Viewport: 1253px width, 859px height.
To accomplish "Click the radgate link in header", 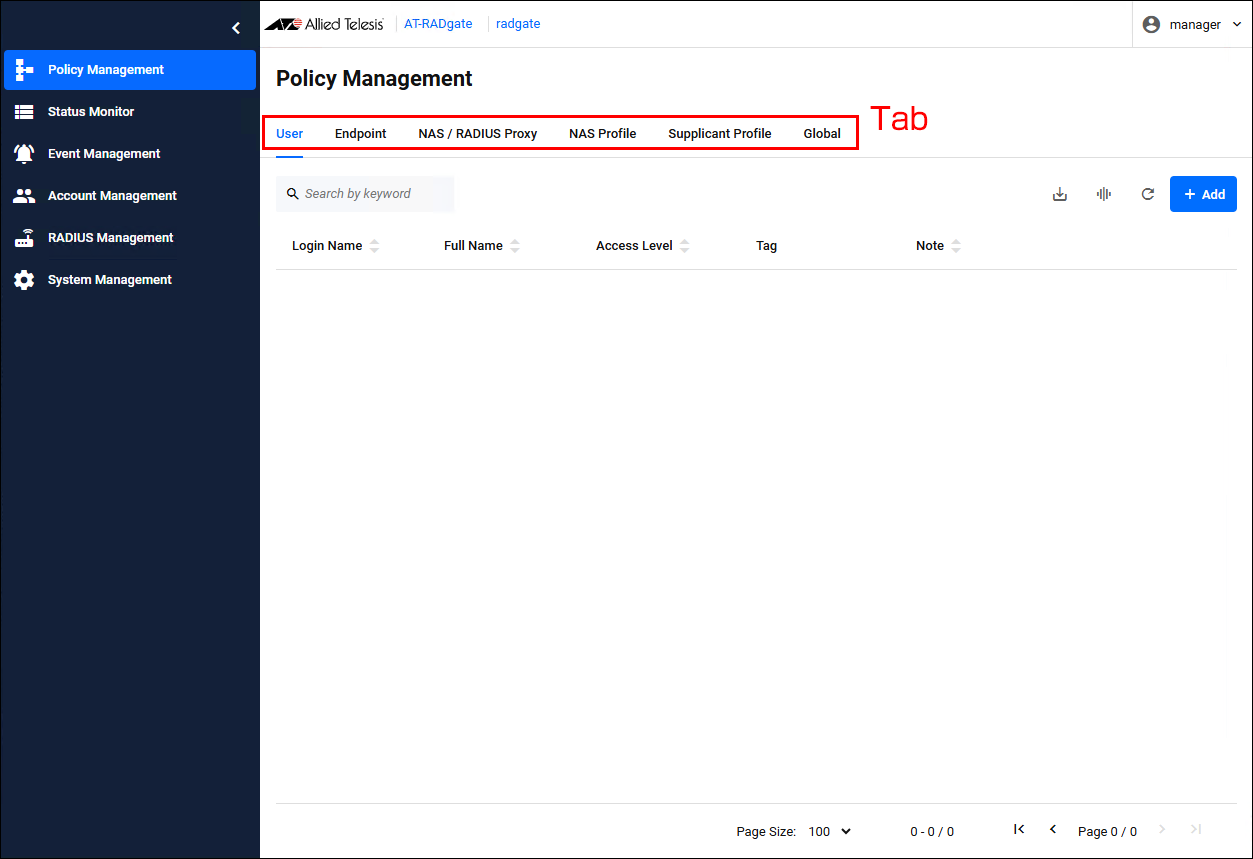I will tap(518, 24).
